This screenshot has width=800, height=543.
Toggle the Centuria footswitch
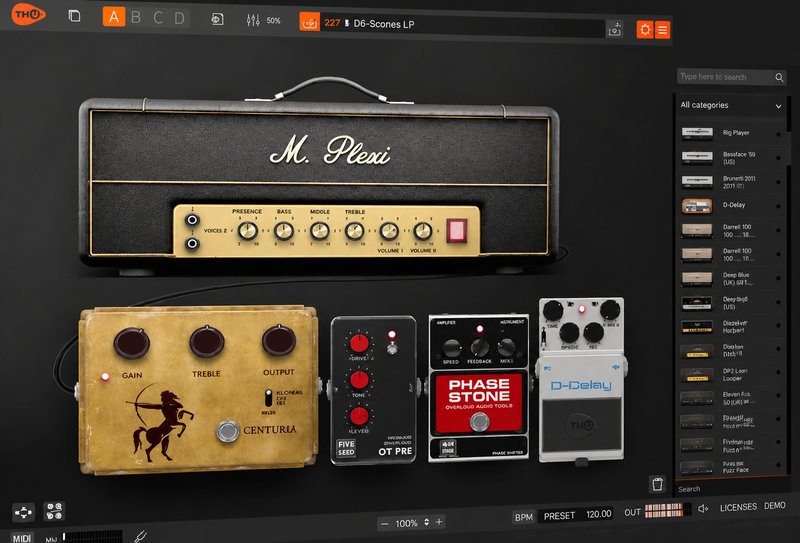tap(228, 431)
